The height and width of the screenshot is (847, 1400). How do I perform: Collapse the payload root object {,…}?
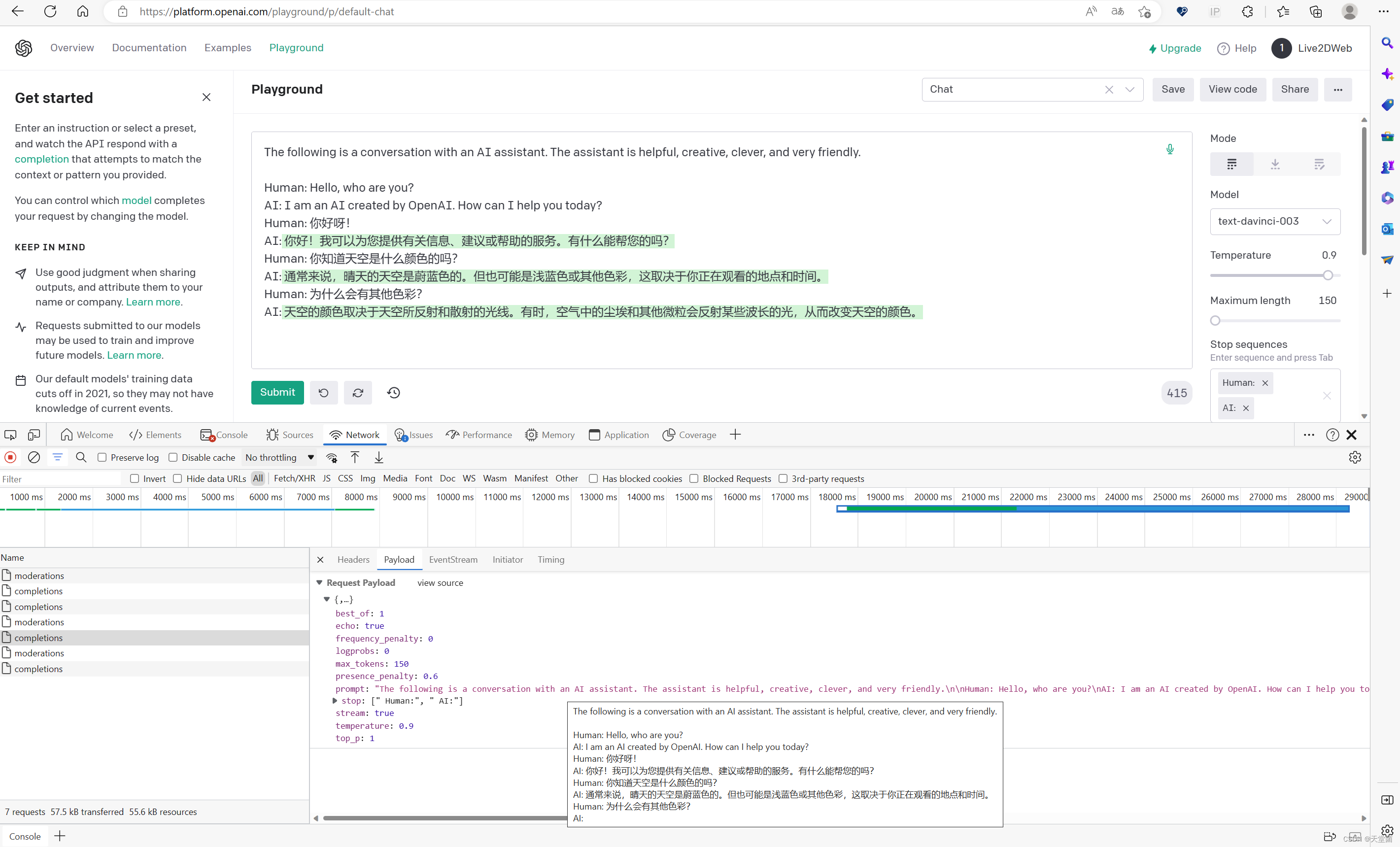pos(327,599)
